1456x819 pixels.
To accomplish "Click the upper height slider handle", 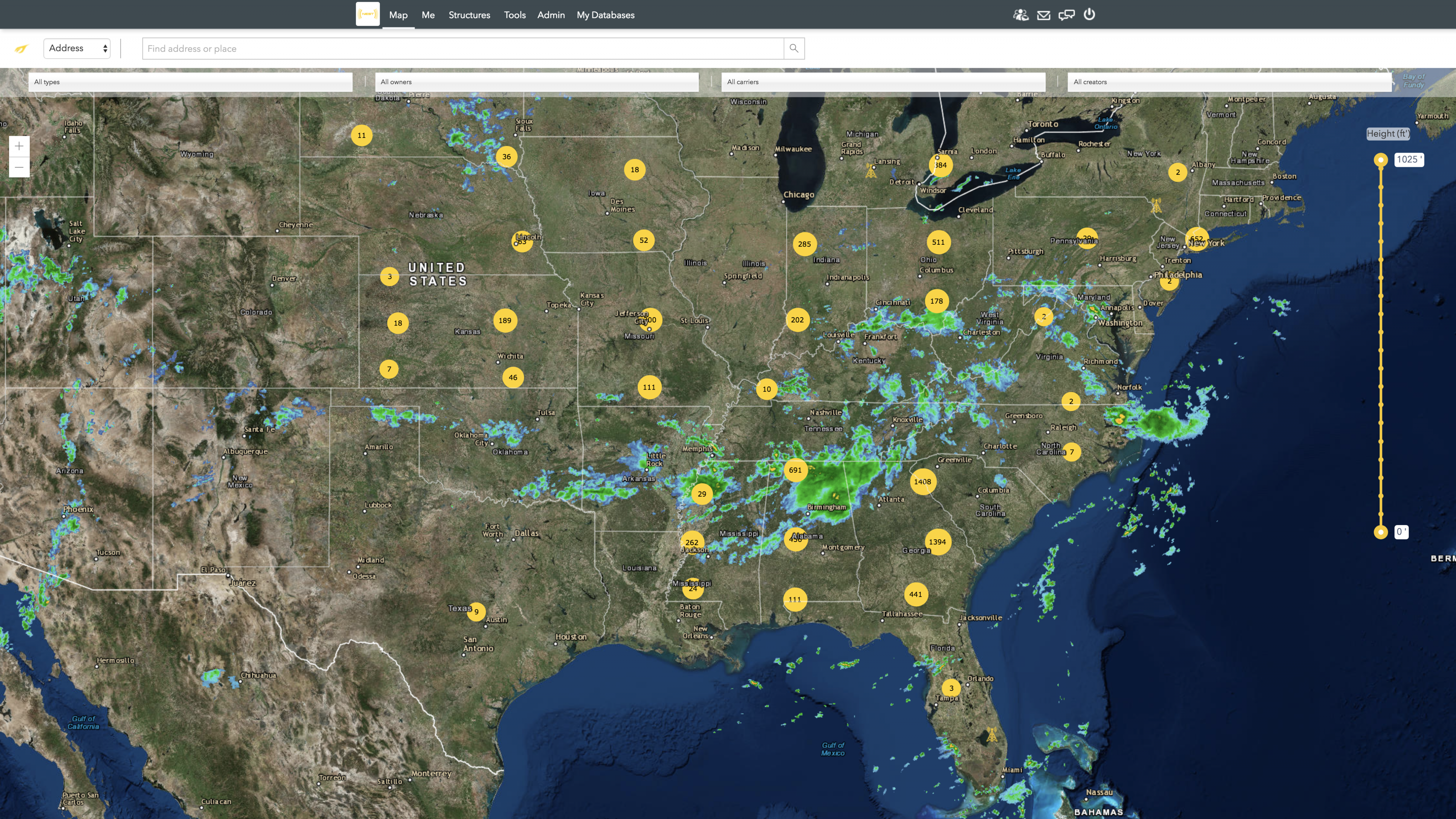I will [1381, 160].
